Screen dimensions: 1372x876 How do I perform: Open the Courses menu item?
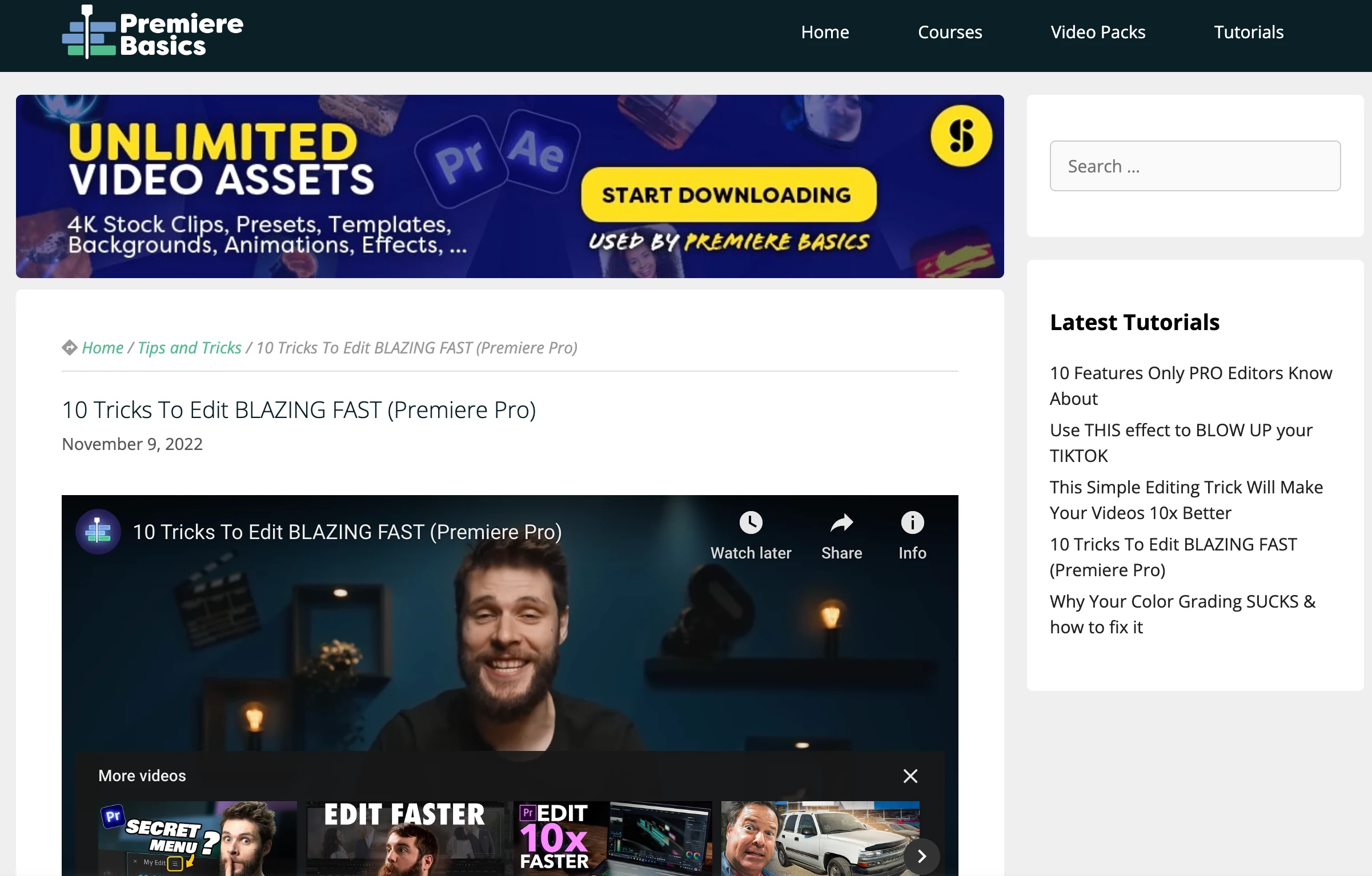pos(949,33)
